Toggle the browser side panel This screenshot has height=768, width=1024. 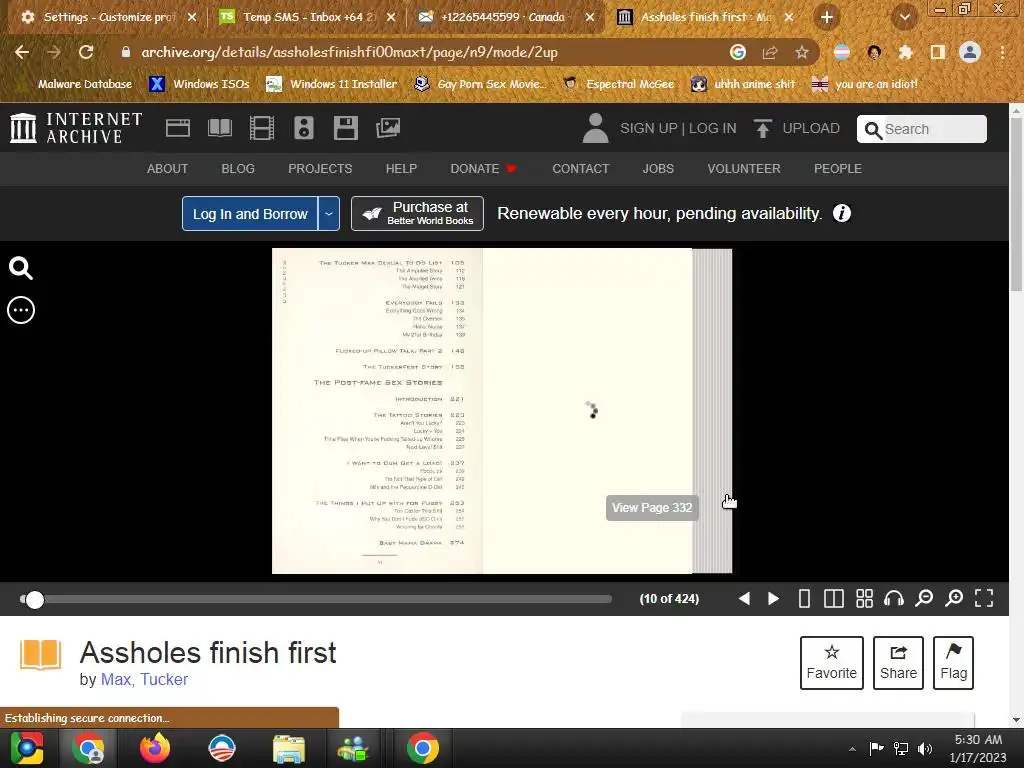(x=938, y=52)
